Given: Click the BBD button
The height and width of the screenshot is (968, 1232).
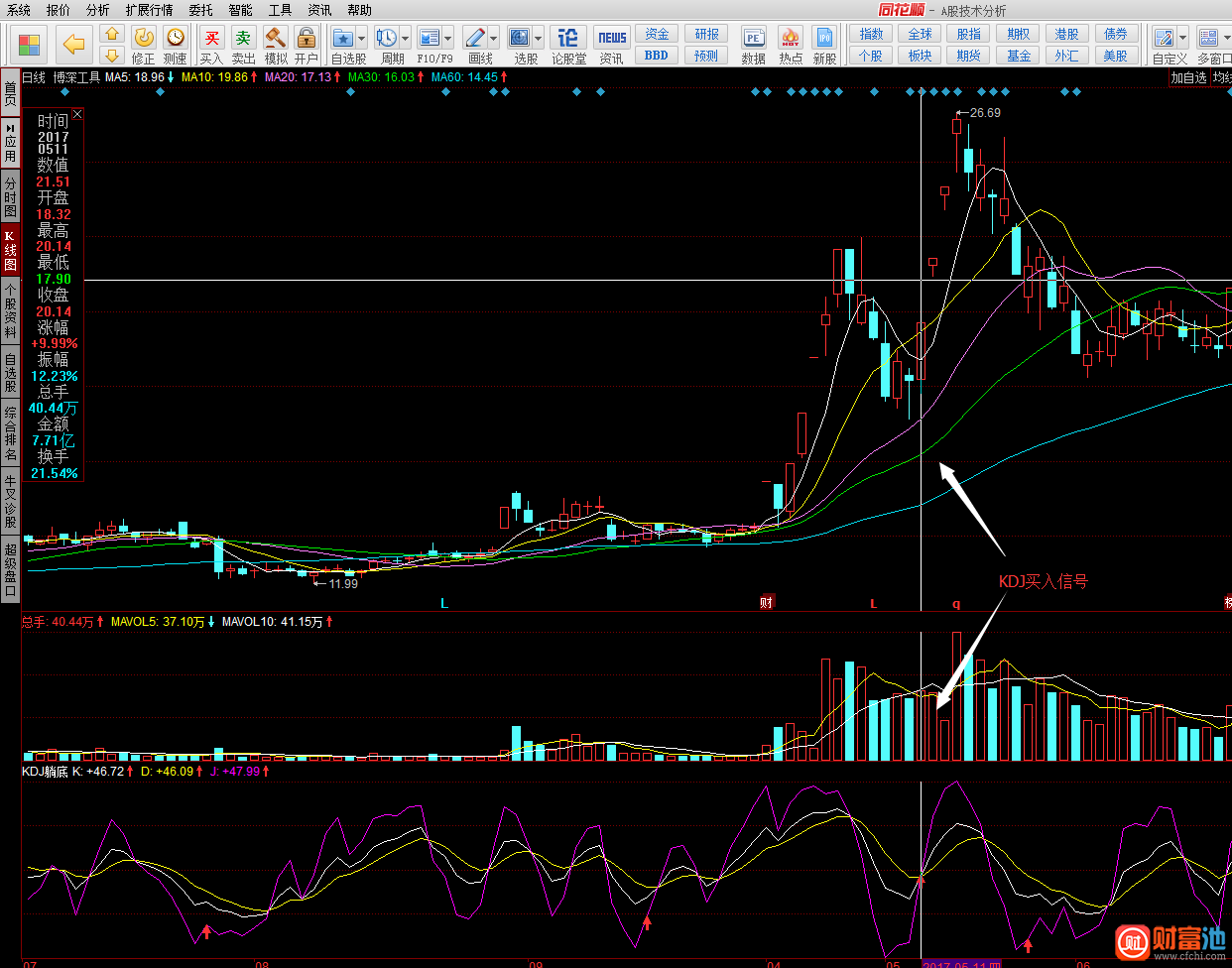Looking at the screenshot, I should (657, 56).
